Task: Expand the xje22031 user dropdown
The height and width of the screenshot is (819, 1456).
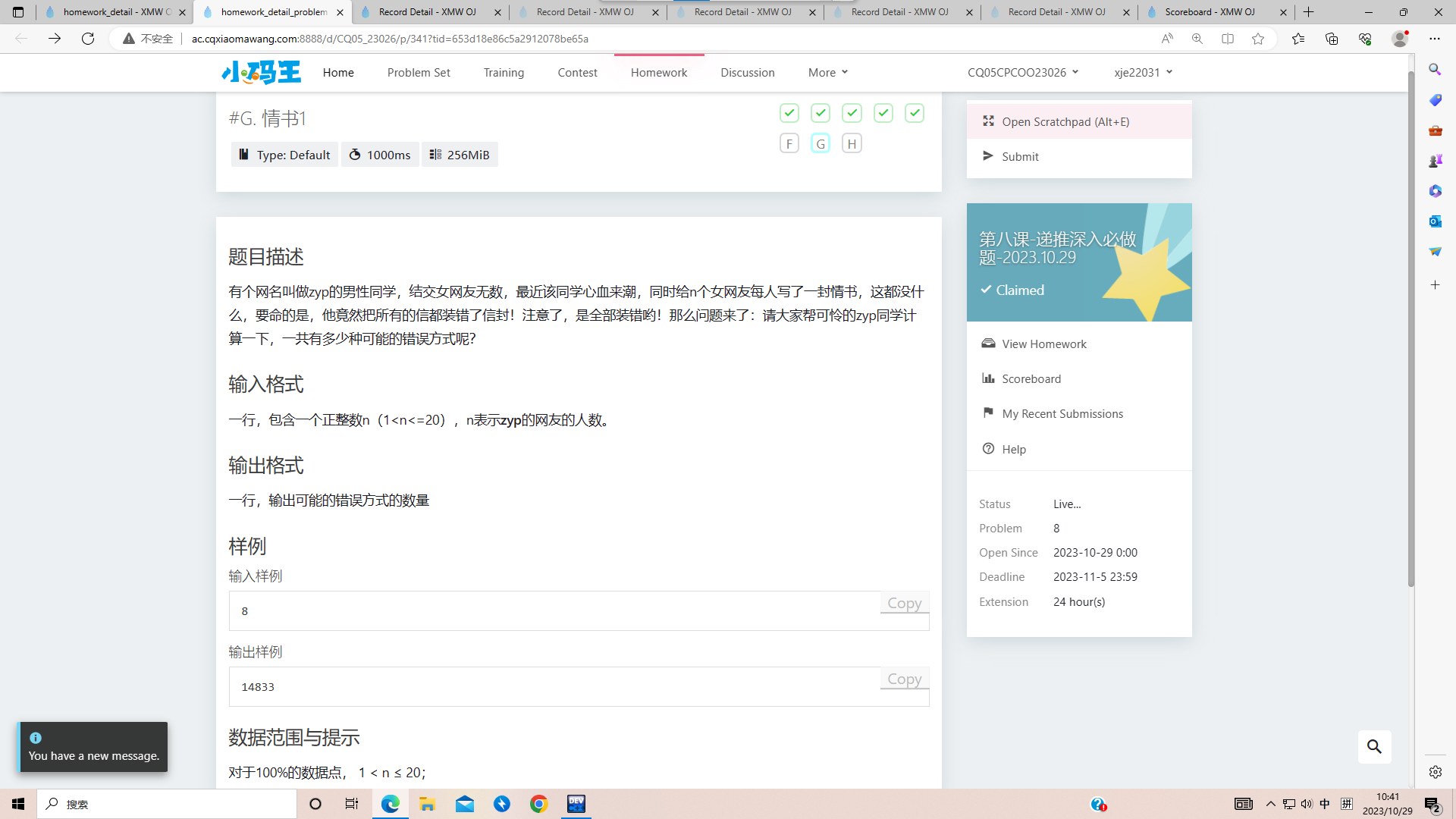Action: click(1144, 73)
